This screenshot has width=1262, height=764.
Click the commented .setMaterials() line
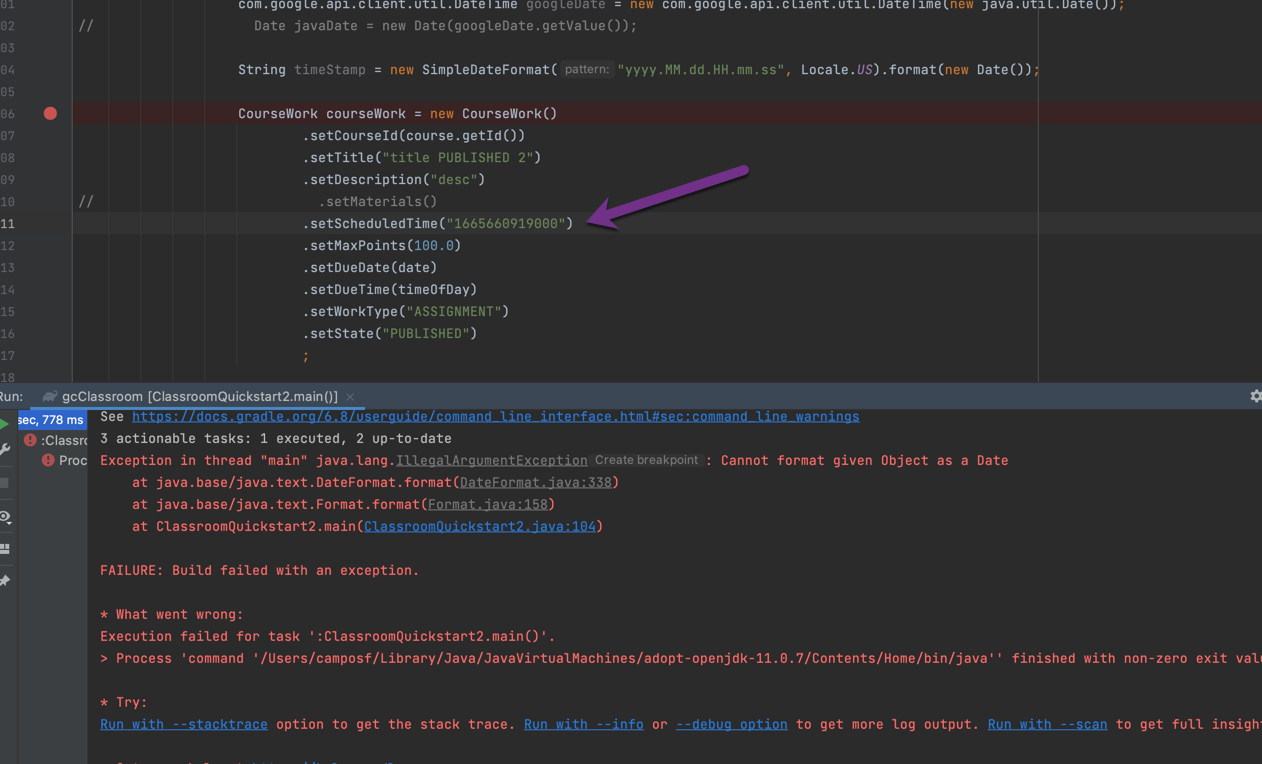point(378,202)
